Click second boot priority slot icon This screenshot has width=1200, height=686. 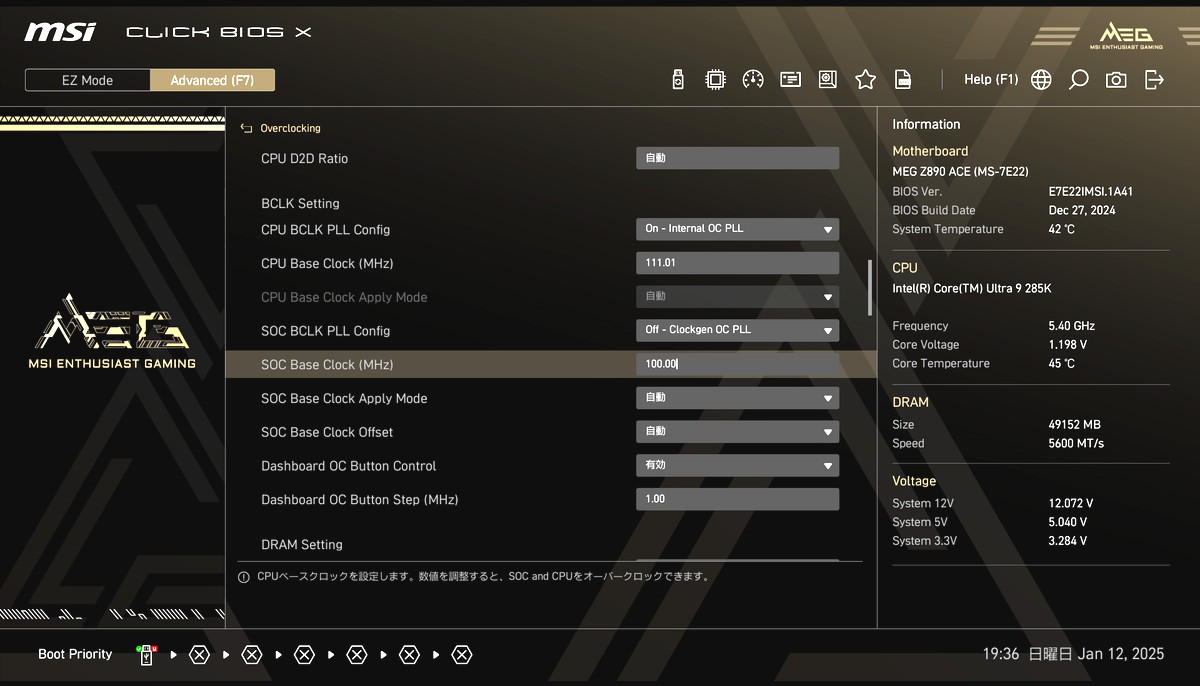[x=199, y=655]
